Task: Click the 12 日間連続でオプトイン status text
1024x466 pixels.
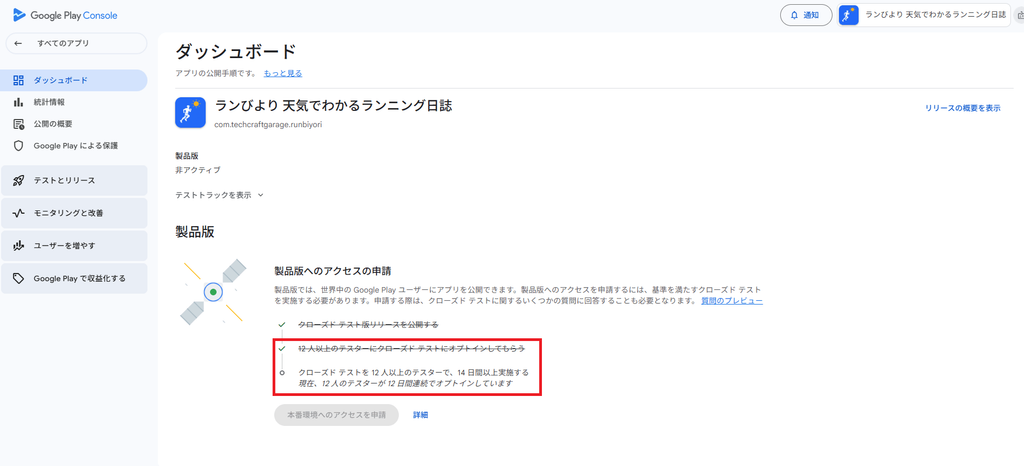Action: [405, 384]
